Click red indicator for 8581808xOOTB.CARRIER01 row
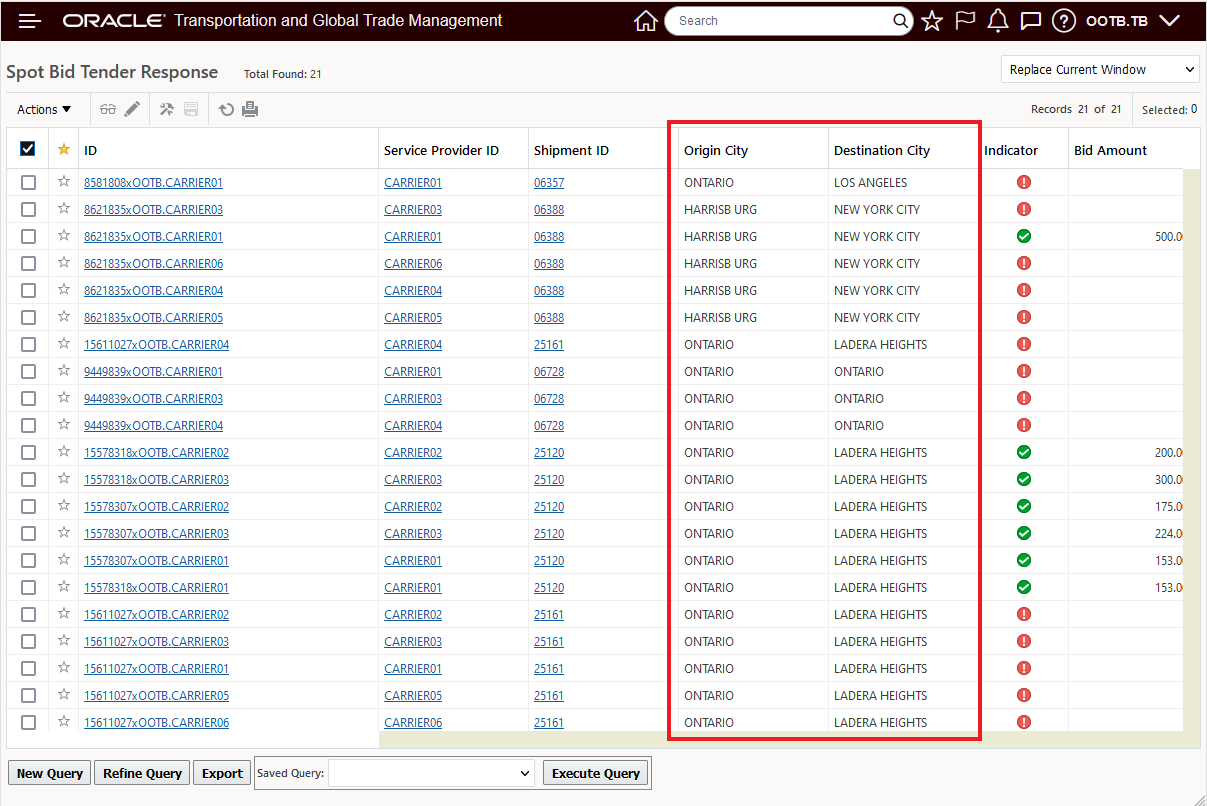This screenshot has height=806, width=1207. click(1024, 182)
